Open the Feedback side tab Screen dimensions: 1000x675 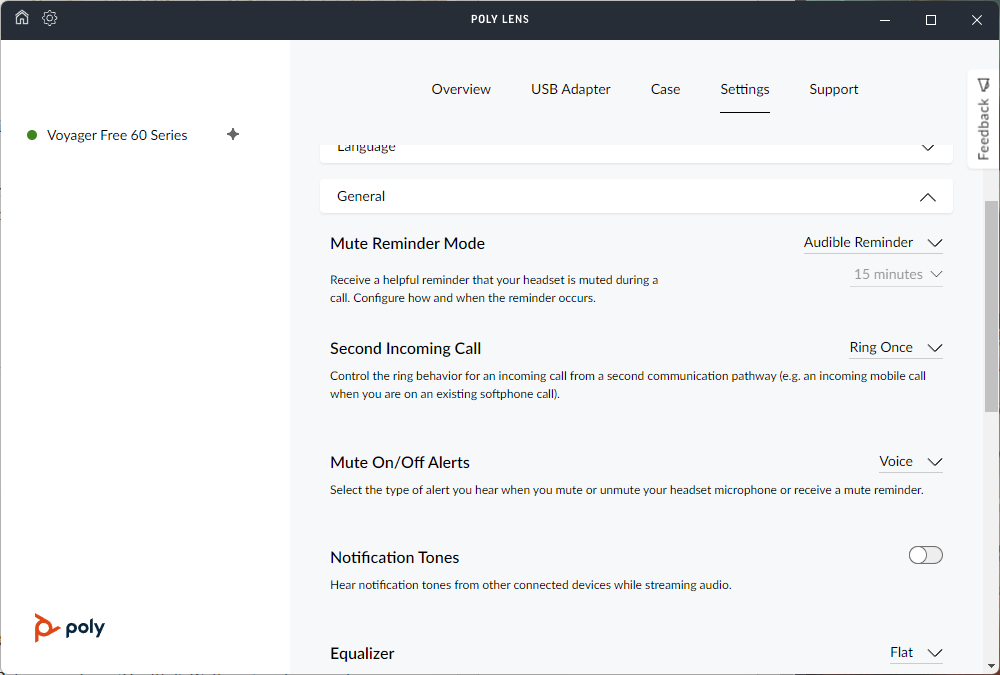[983, 119]
